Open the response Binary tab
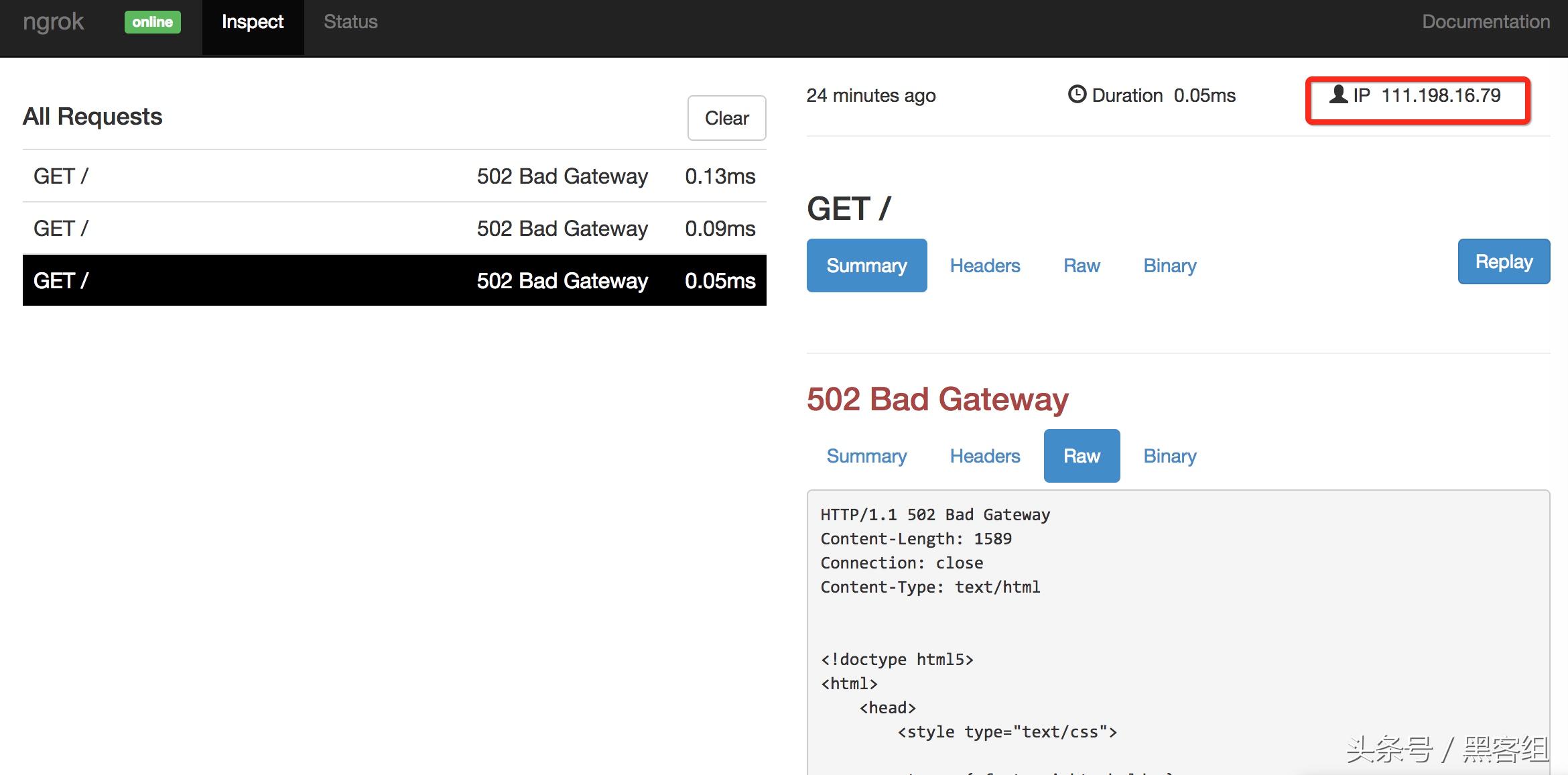Image resolution: width=1568 pixels, height=775 pixels. tap(1169, 456)
